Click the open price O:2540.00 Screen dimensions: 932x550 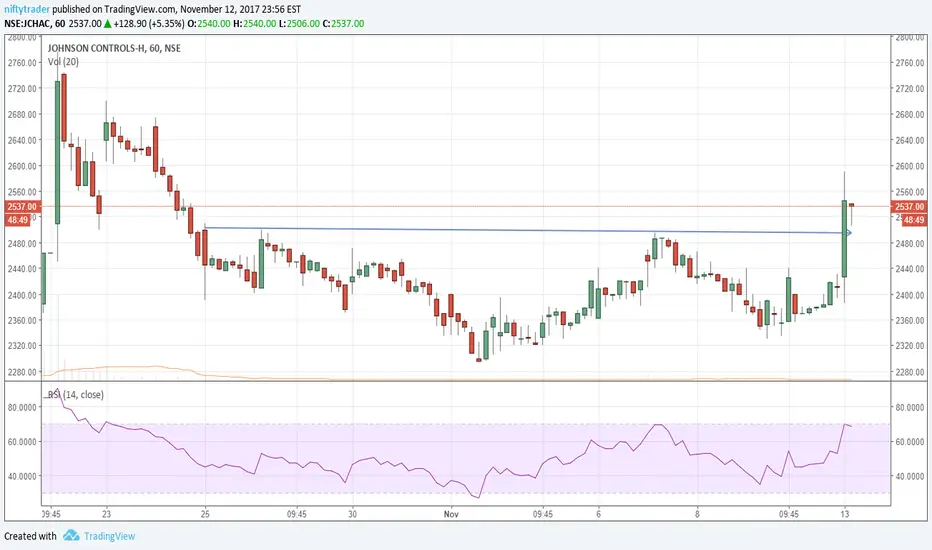point(209,24)
